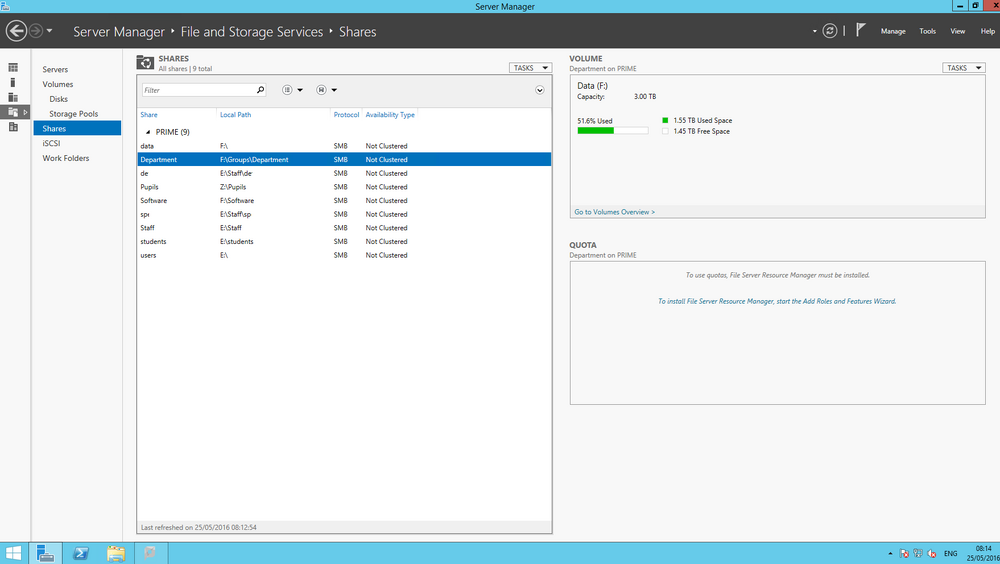The image size is (1000, 564).
Task: Open the Dashboard icon in left rail
Action: pyautogui.click(x=13, y=68)
